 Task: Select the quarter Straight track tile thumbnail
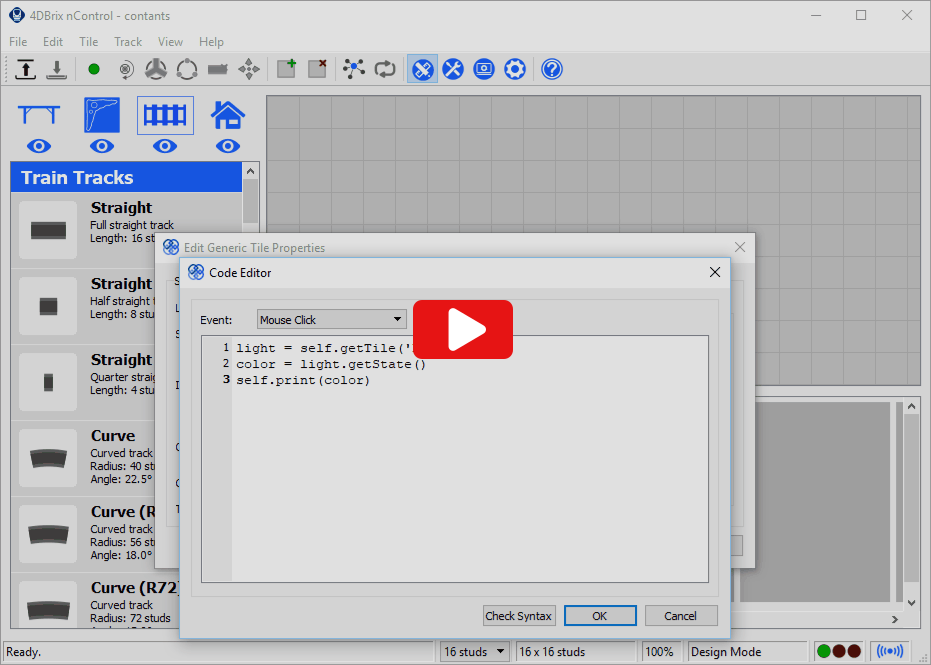click(x=48, y=382)
